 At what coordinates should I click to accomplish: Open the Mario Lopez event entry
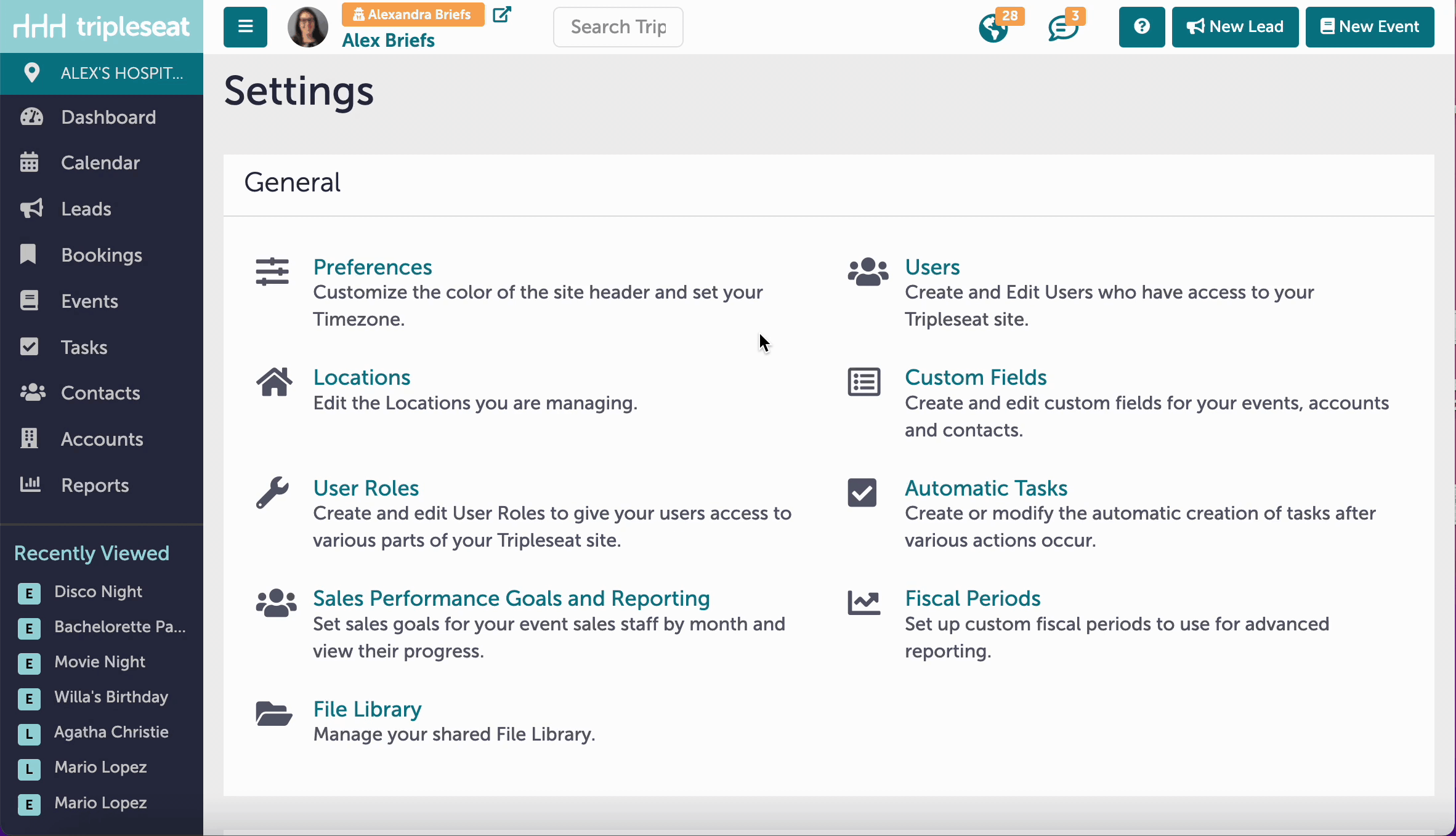pyautogui.click(x=102, y=803)
